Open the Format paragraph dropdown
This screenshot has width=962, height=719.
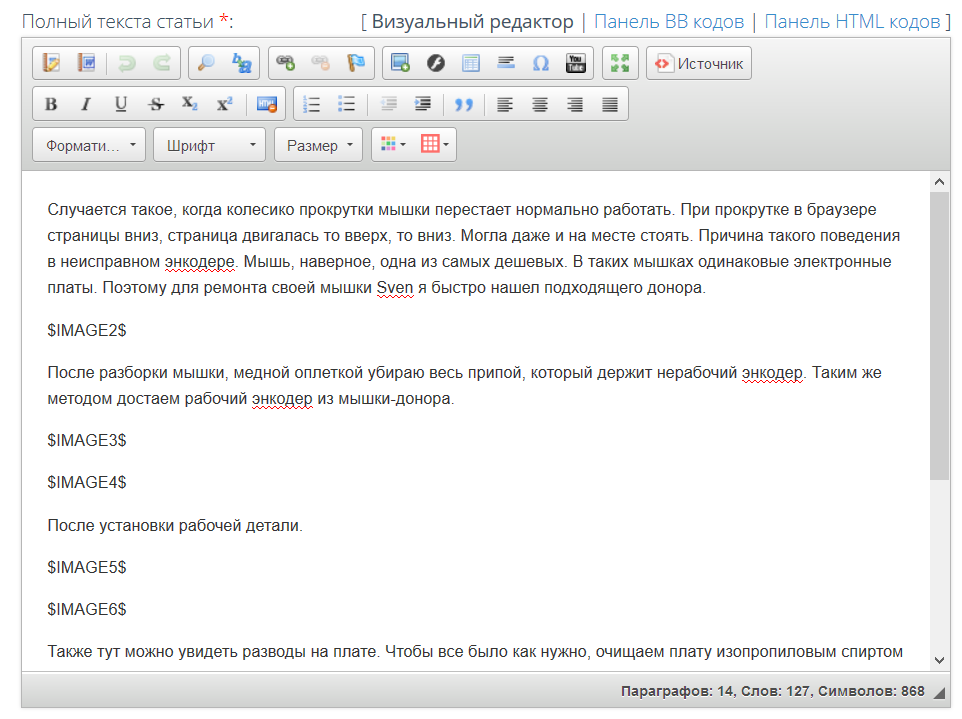(x=89, y=145)
